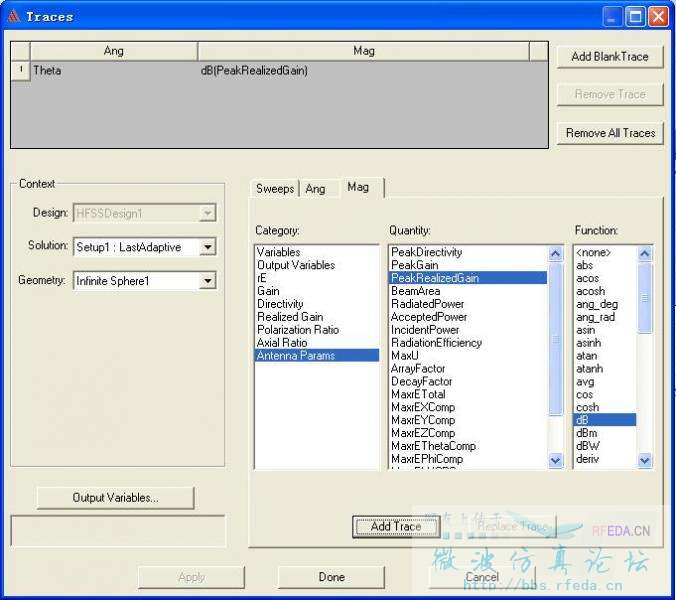Screen dimensions: 676x600
Task: Choose Directivity category
Action: tap(280, 304)
